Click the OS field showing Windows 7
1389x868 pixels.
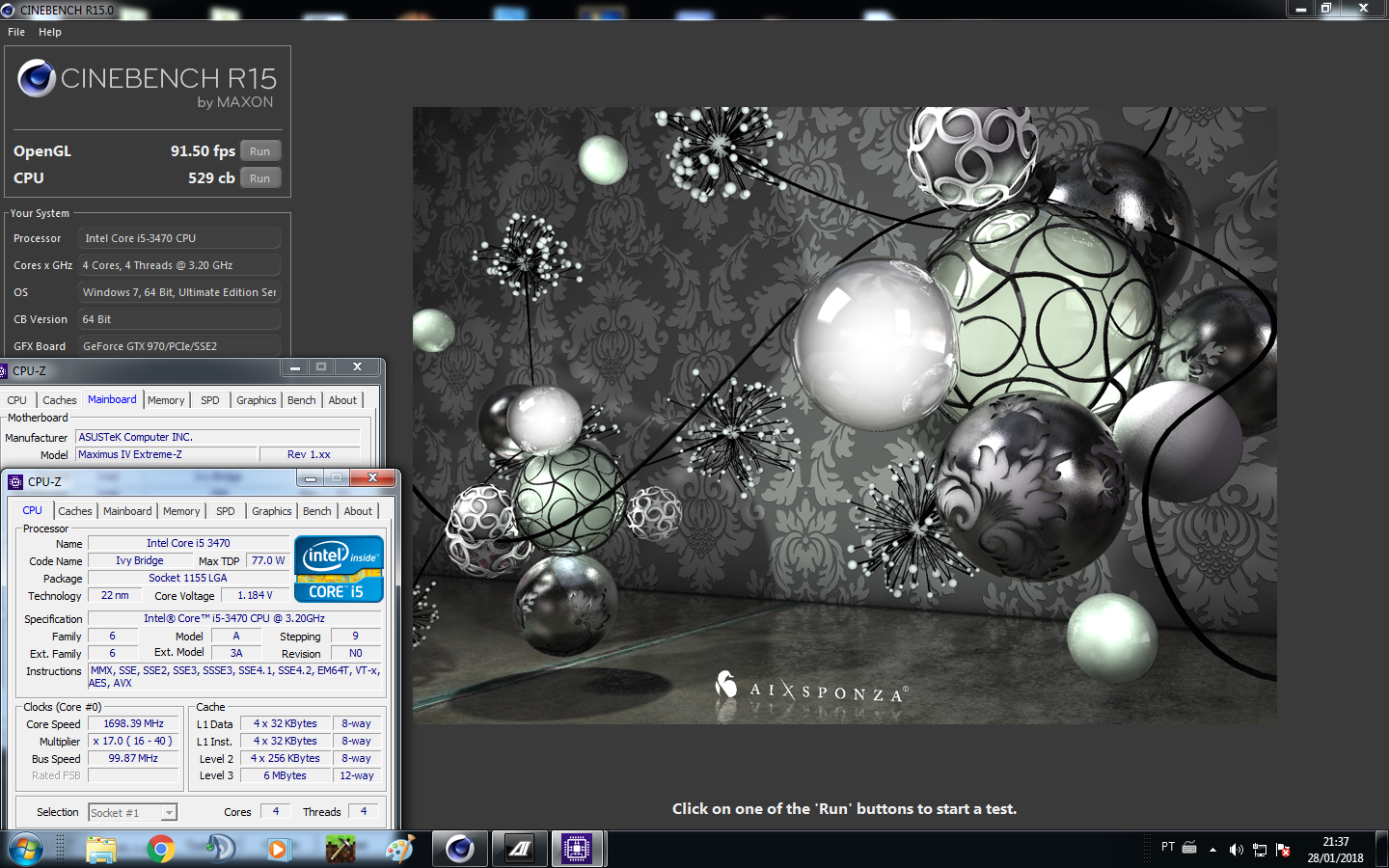(x=179, y=292)
